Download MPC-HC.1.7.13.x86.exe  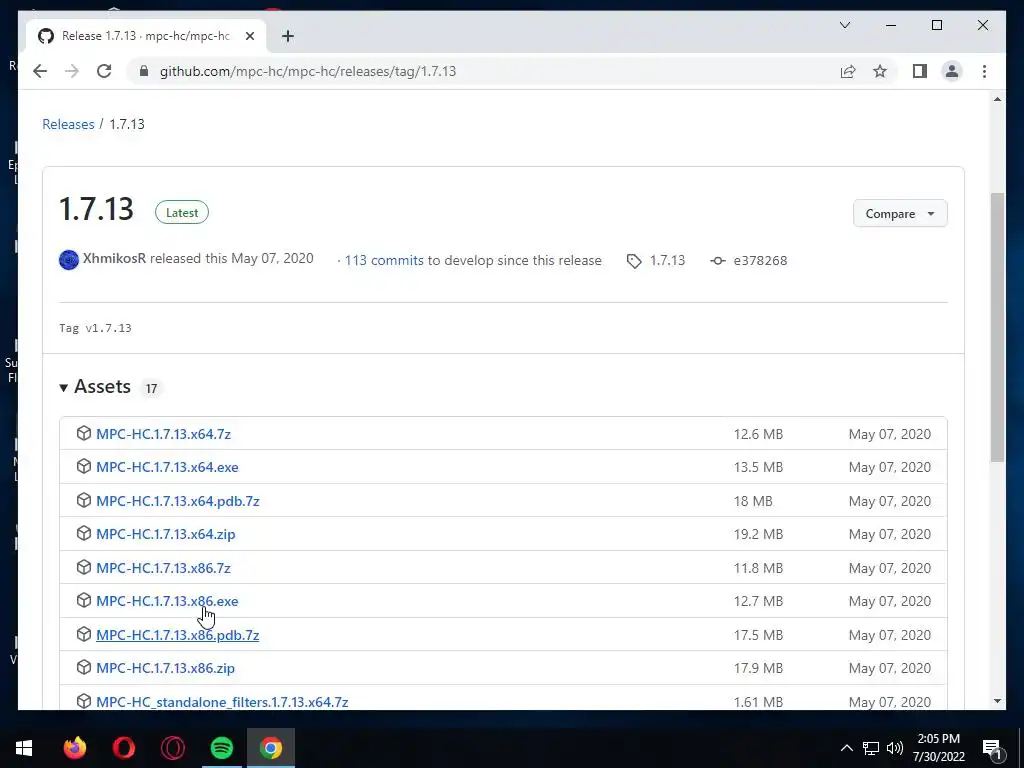click(167, 601)
